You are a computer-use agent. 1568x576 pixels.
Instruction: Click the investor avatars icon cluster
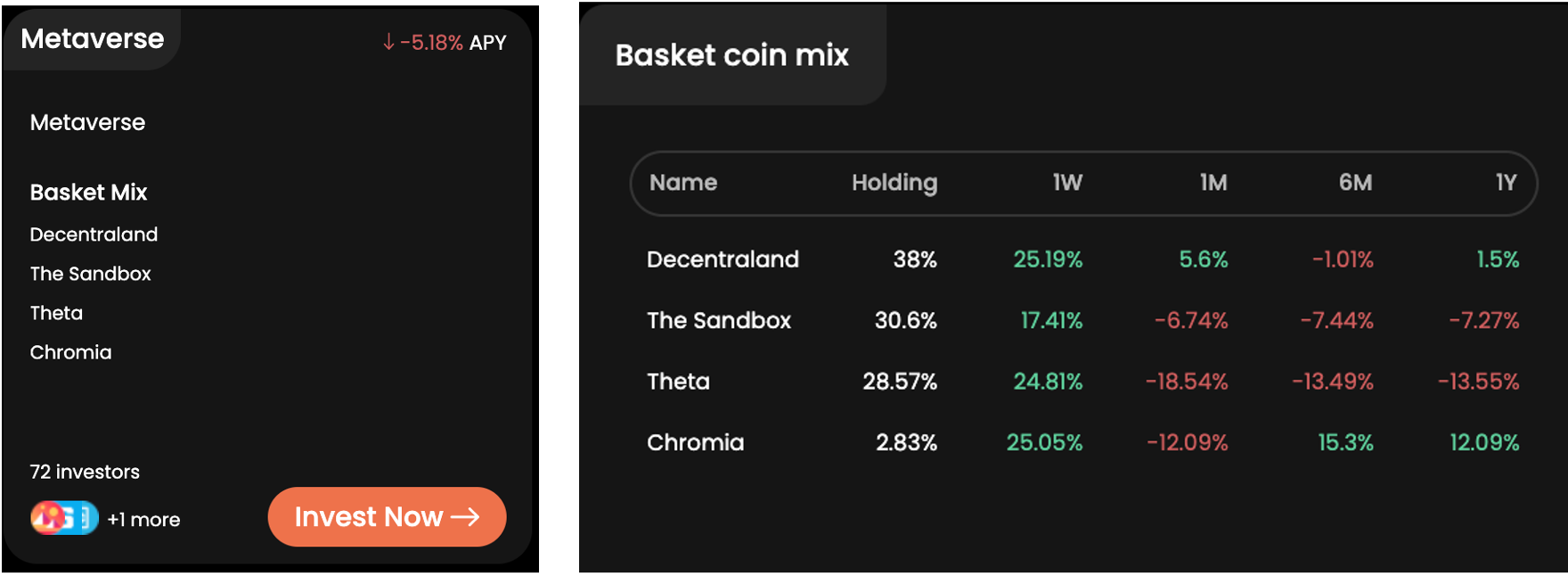(x=64, y=518)
